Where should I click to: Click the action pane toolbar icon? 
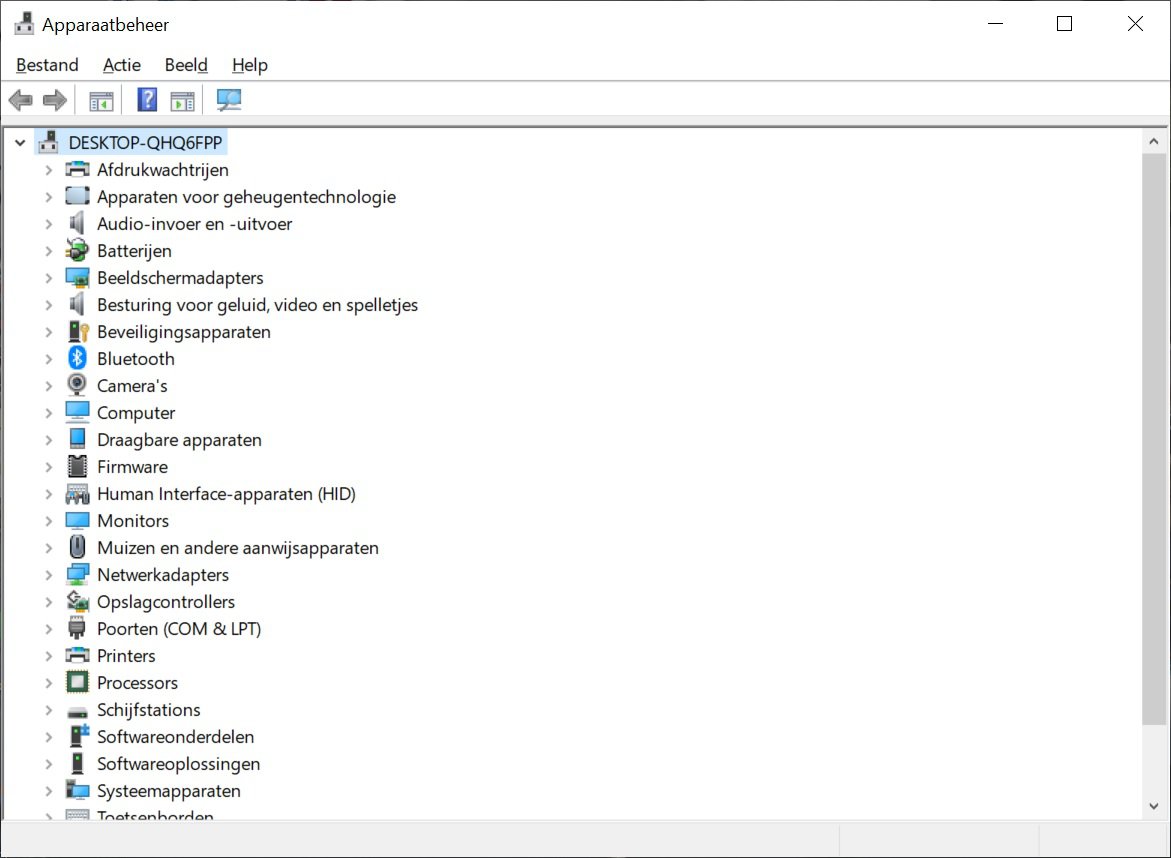coord(182,100)
